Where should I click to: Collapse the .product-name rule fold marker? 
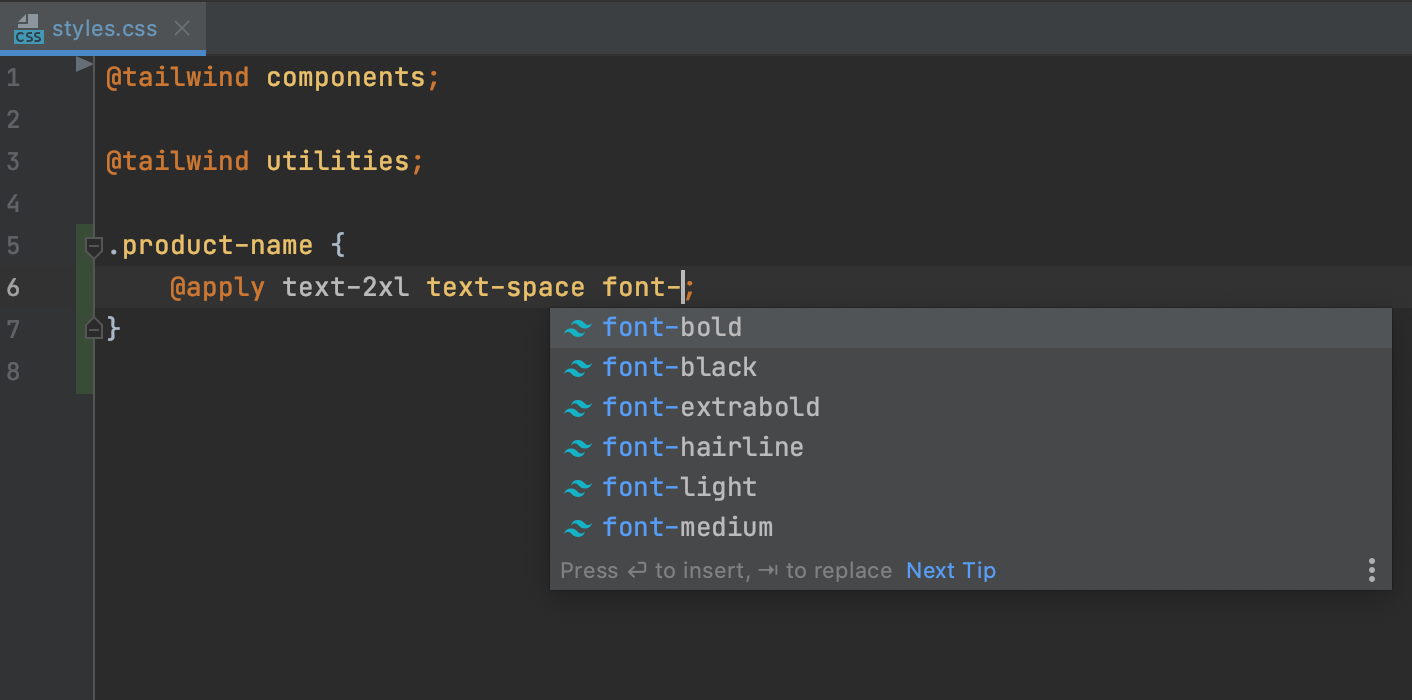tap(93, 246)
